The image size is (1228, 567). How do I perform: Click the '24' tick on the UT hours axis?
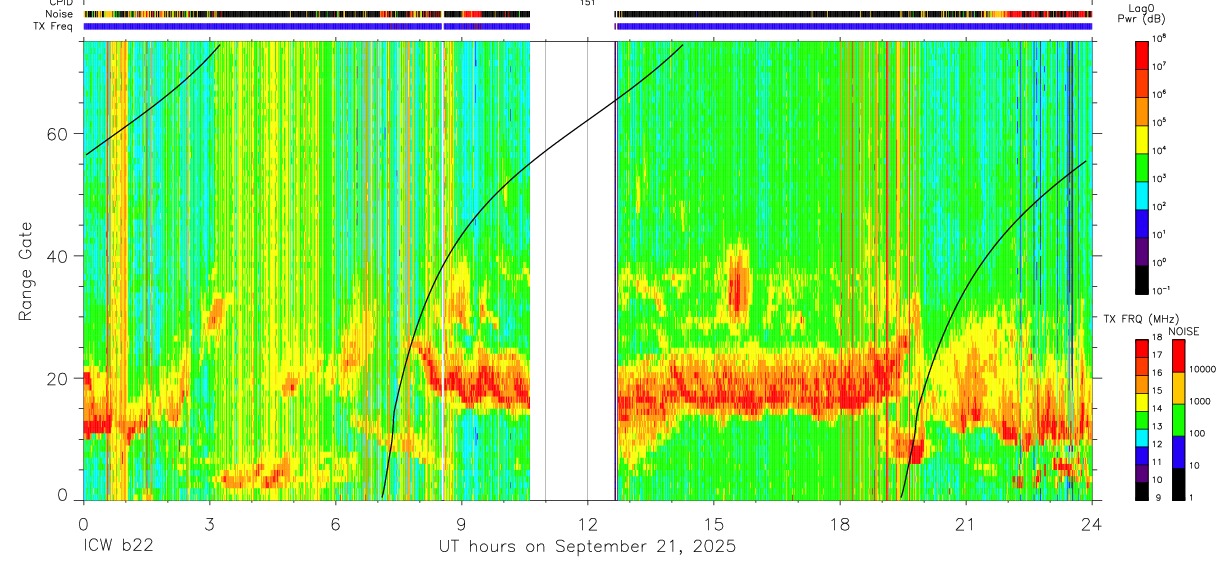coord(1092,523)
